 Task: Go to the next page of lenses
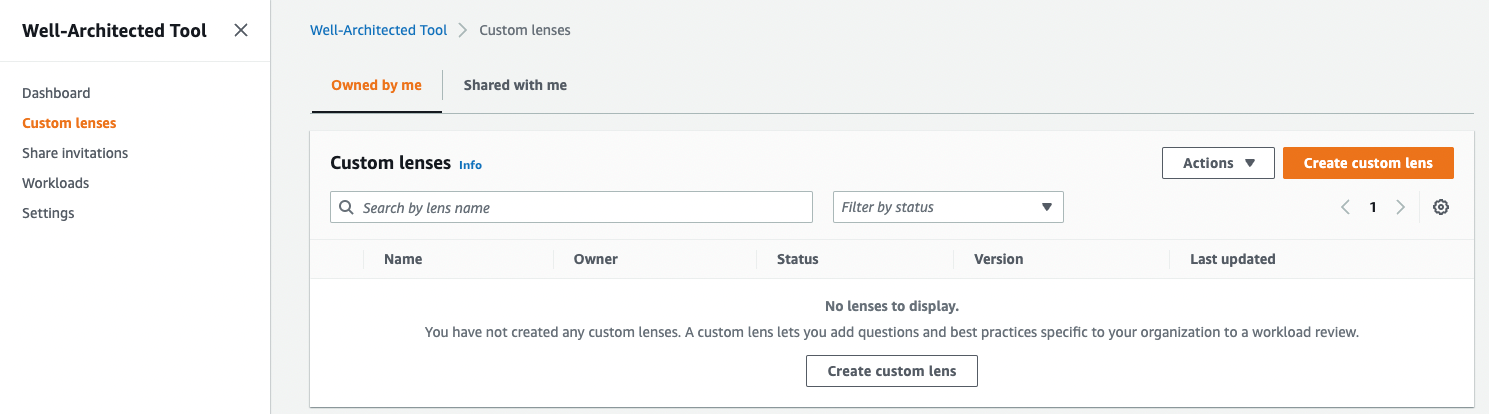click(1400, 207)
